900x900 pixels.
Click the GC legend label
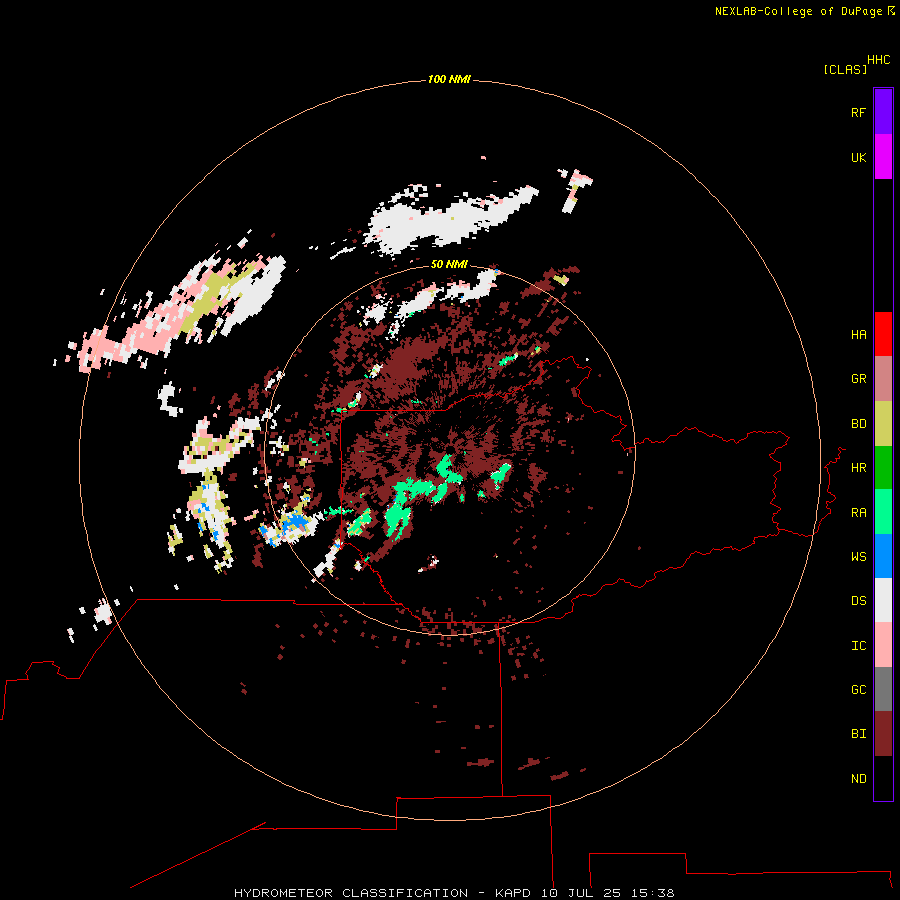(858, 690)
